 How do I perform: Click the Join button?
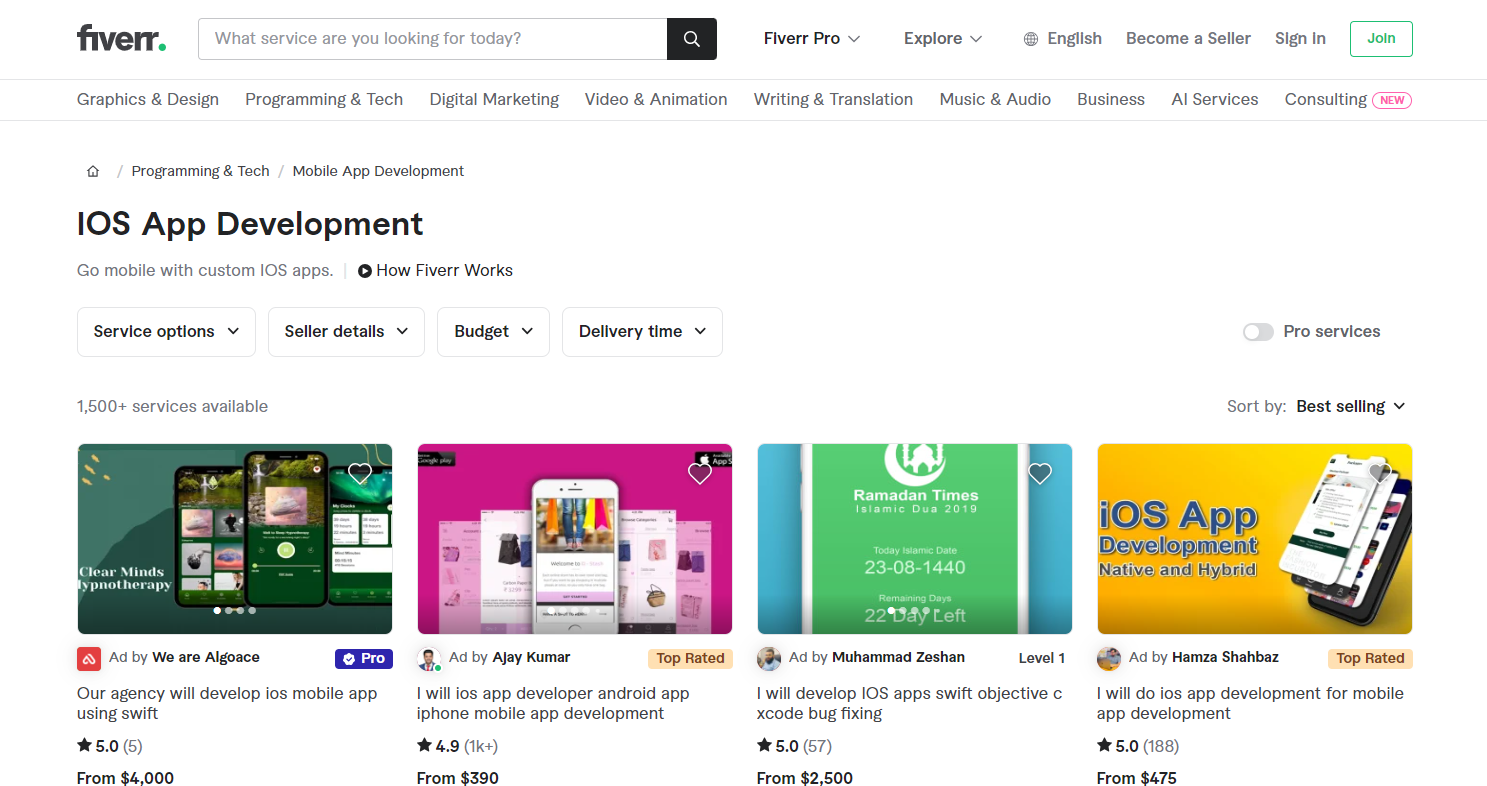tap(1381, 39)
